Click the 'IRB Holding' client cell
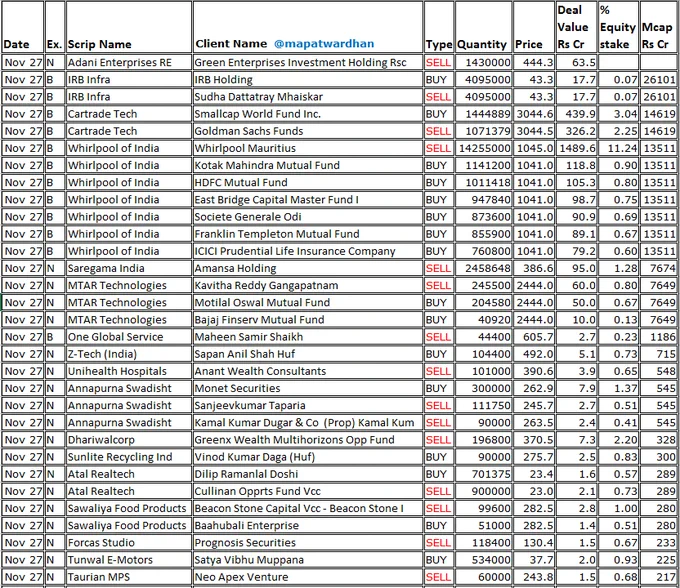Screen dimensions: 680x588 308,80
